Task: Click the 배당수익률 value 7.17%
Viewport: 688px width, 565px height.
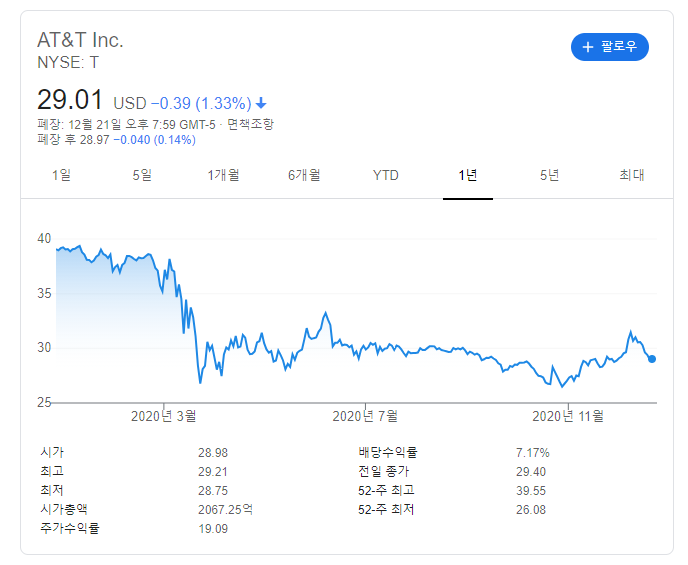Action: click(x=533, y=453)
